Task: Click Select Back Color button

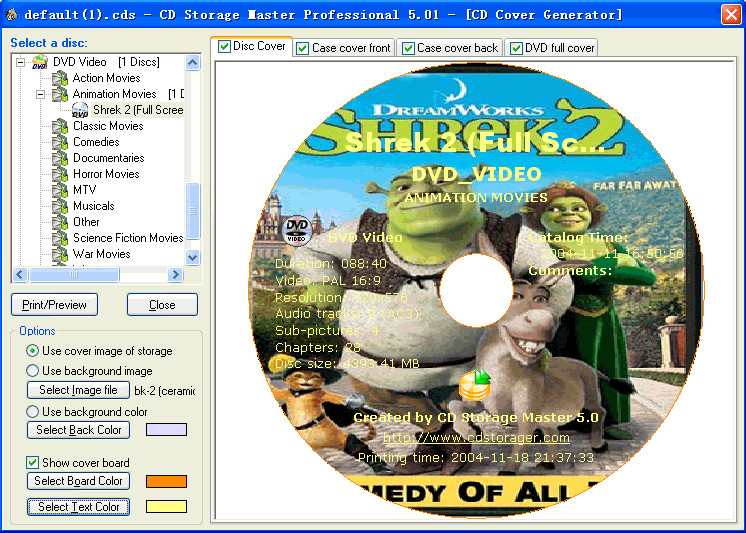Action: click(79, 430)
